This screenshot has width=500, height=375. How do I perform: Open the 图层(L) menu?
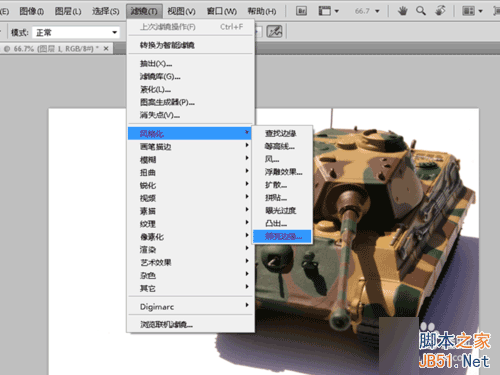coord(68,11)
